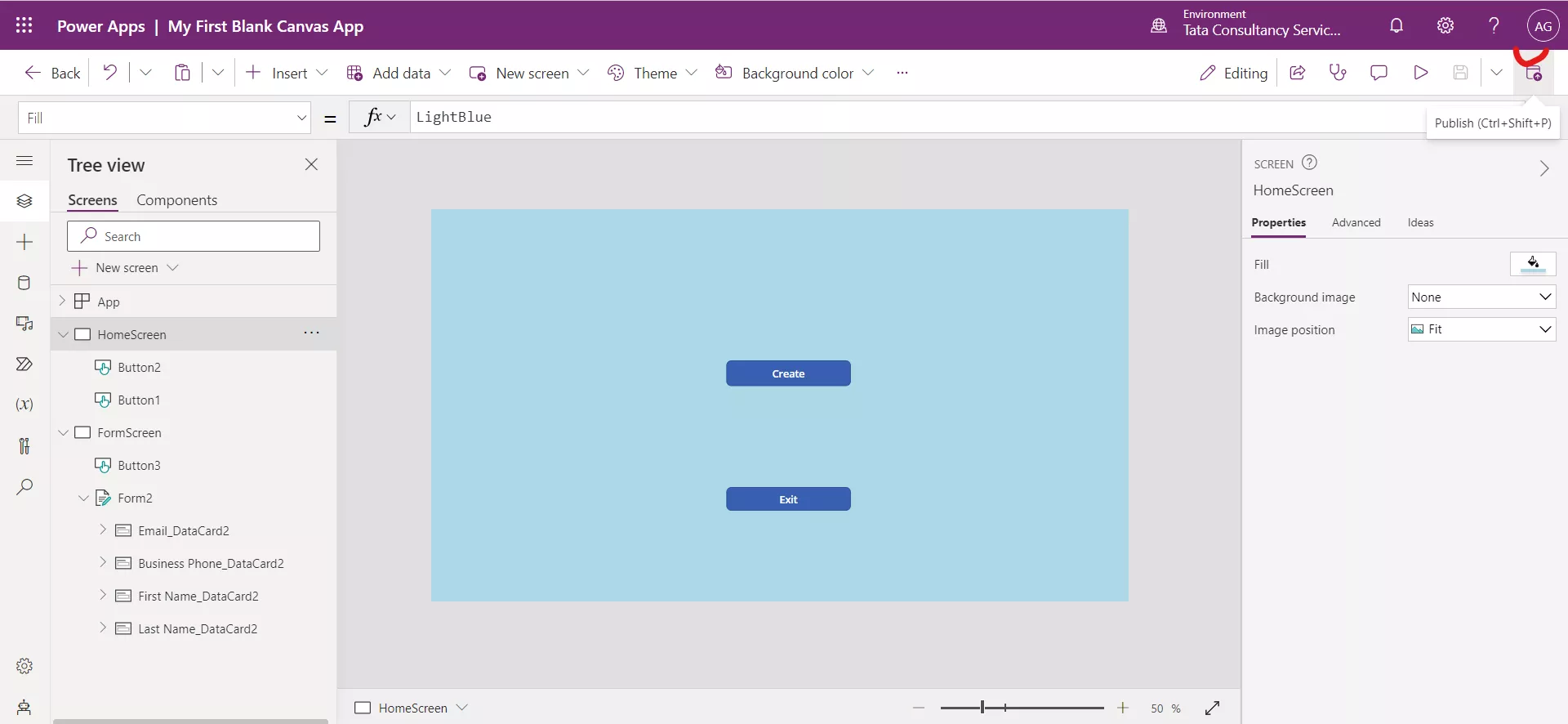Switch to the Components tab
Screen dimensions: 1568x724
[x=176, y=200]
